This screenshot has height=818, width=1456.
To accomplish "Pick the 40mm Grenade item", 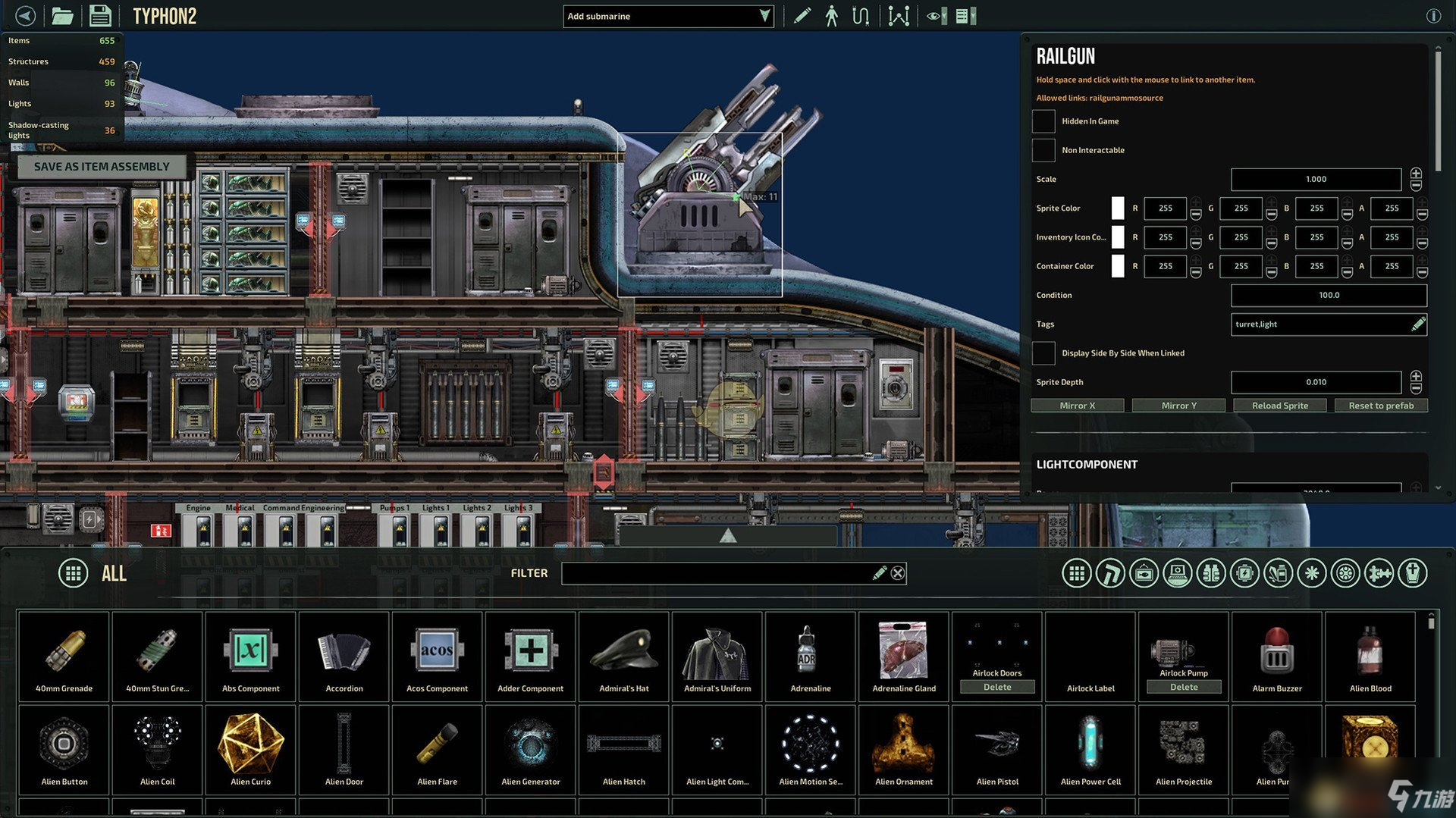I will pos(64,657).
